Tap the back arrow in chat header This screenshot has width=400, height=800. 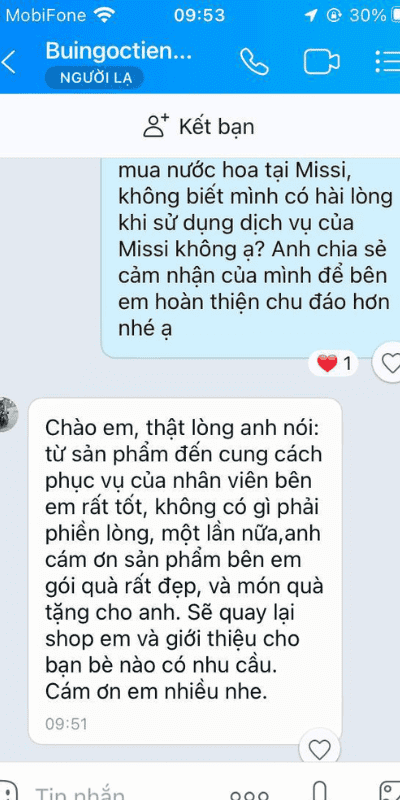pyautogui.click(x=9, y=62)
